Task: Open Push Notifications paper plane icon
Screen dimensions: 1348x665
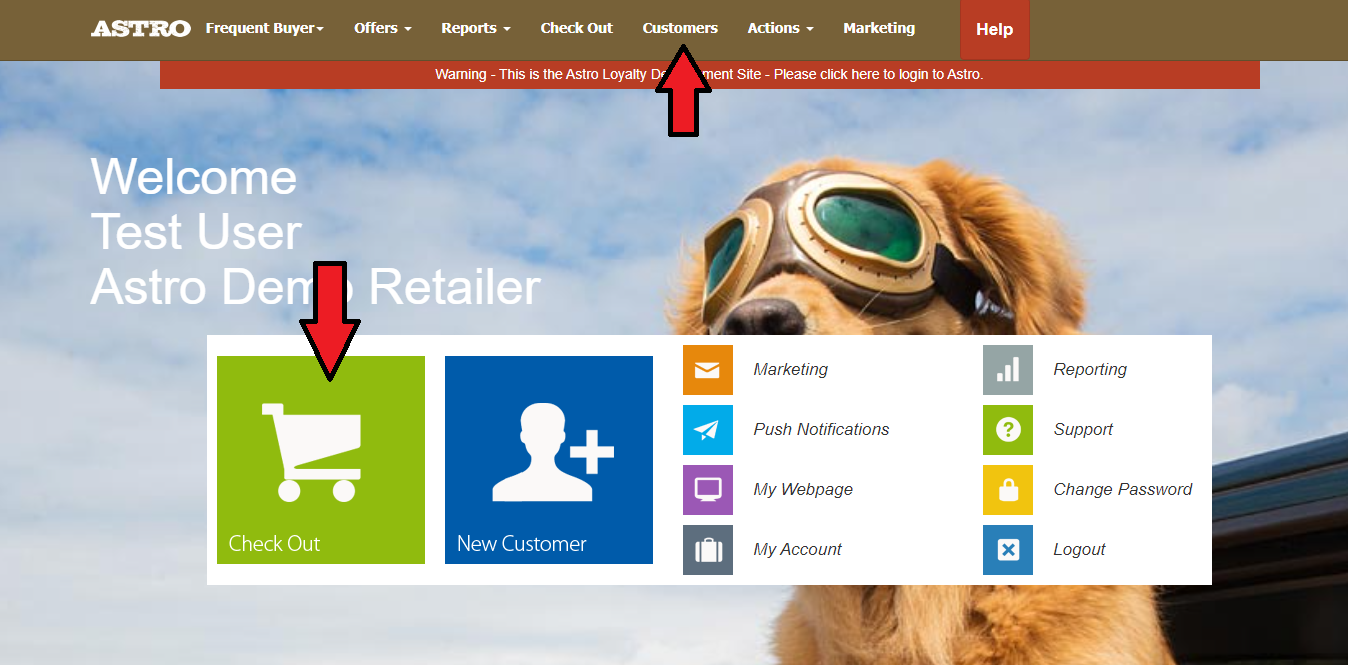Action: point(708,430)
